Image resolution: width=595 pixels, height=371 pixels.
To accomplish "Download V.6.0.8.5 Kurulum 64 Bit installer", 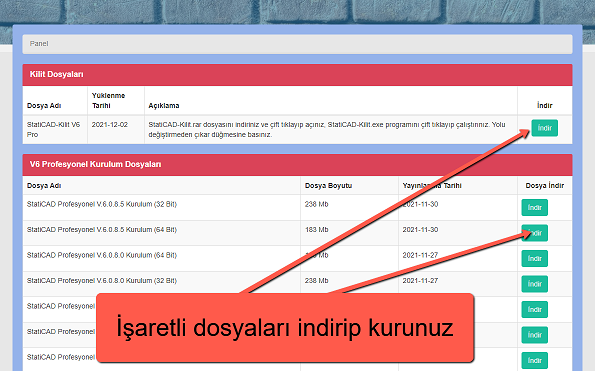I will point(534,233).
